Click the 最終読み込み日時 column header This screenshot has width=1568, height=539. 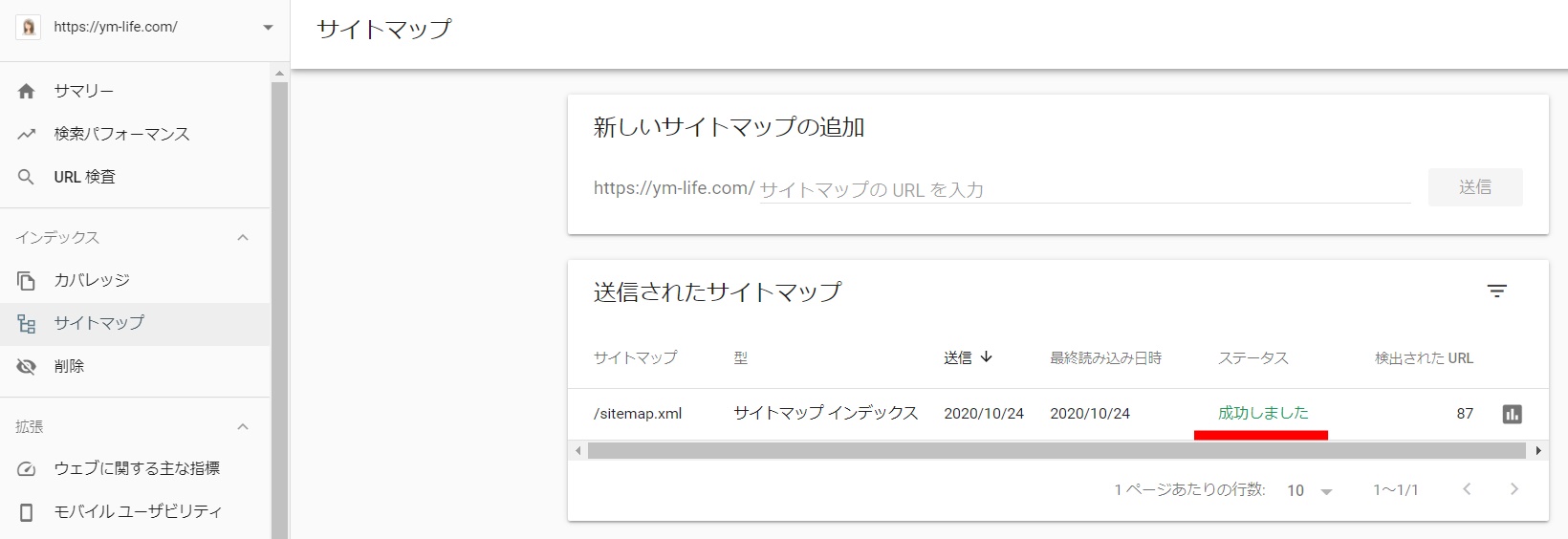(1106, 357)
